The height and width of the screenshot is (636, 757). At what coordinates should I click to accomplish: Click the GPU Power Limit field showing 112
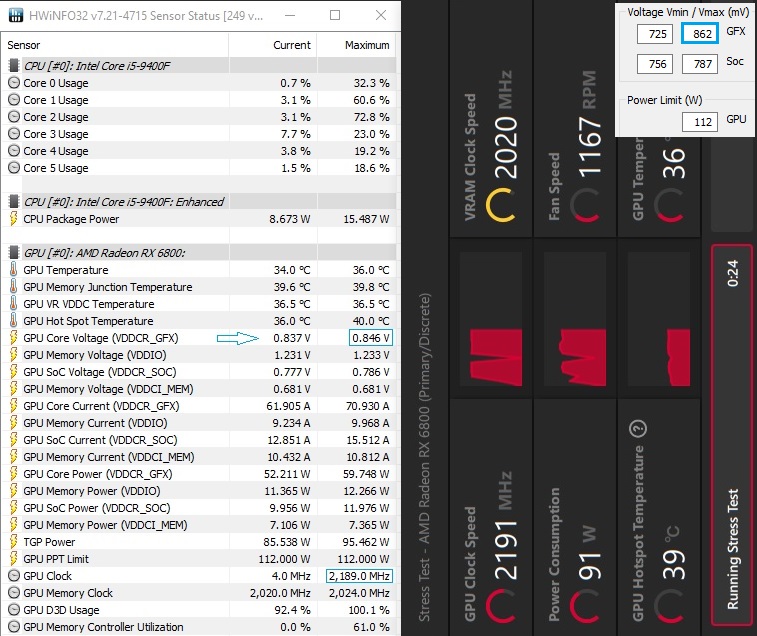click(700, 122)
